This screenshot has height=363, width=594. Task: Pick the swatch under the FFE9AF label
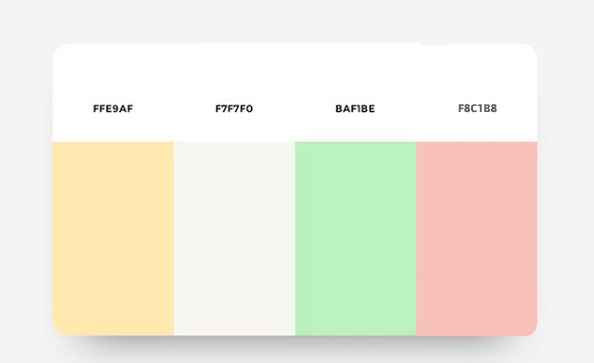113,239
